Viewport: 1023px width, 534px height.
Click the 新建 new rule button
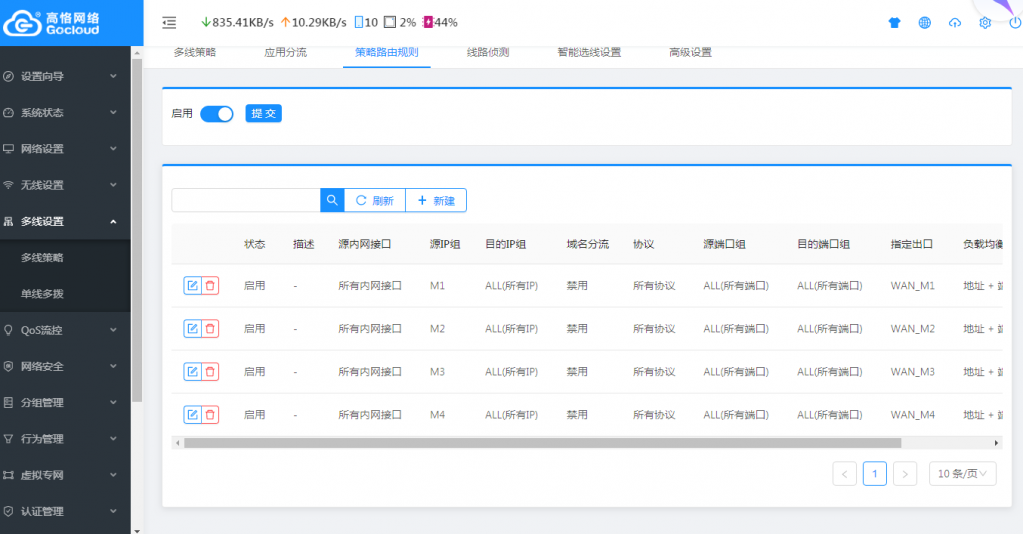[x=436, y=200]
